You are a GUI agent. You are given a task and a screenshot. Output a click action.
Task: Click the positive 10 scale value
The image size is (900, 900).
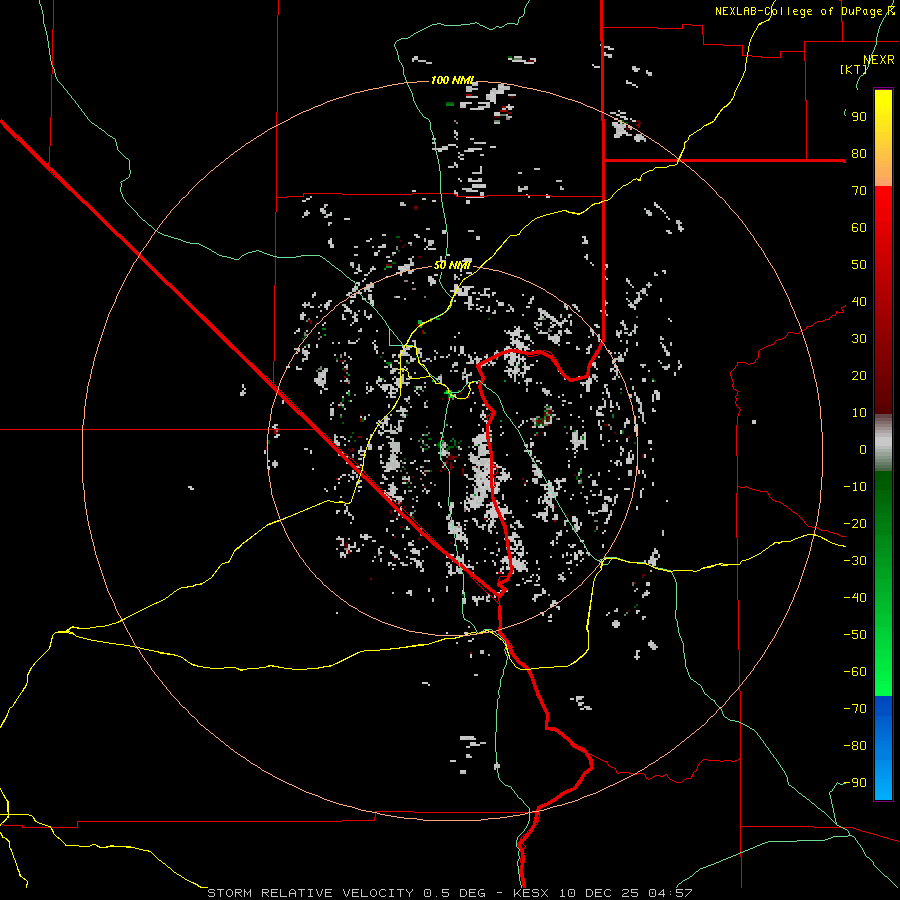click(x=859, y=413)
